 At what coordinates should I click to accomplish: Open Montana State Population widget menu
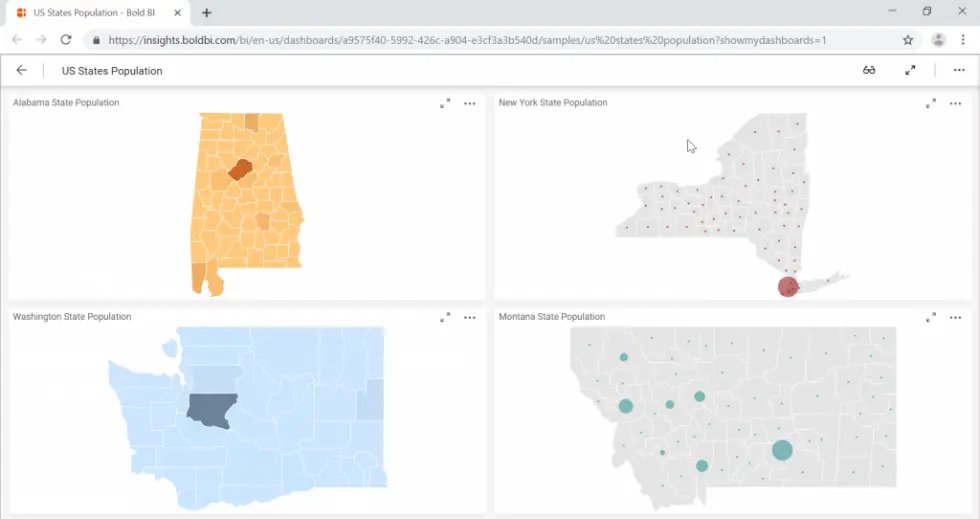(x=955, y=317)
